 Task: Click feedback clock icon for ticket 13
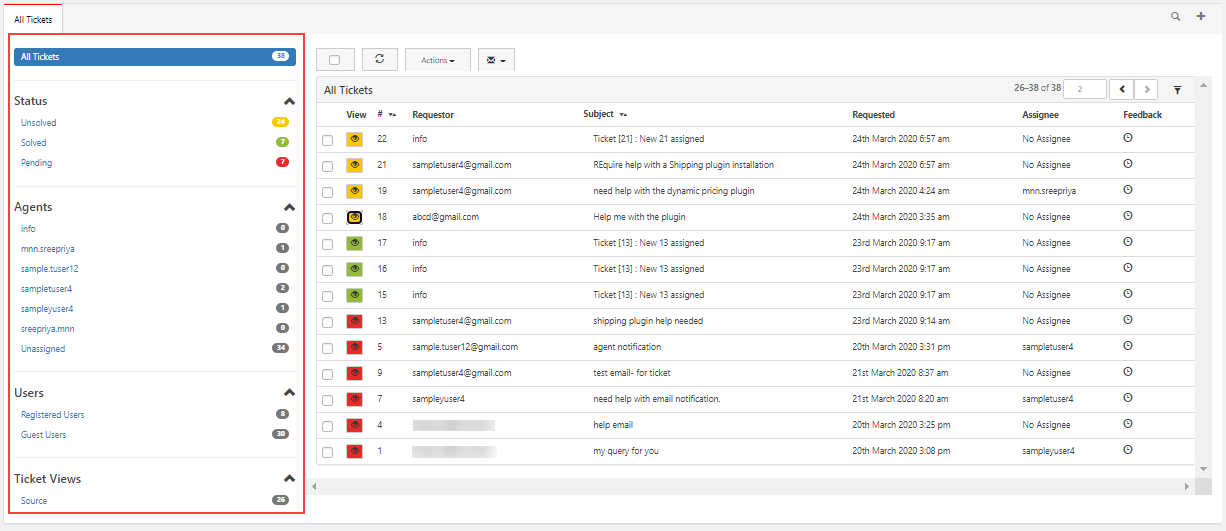[x=1128, y=319]
